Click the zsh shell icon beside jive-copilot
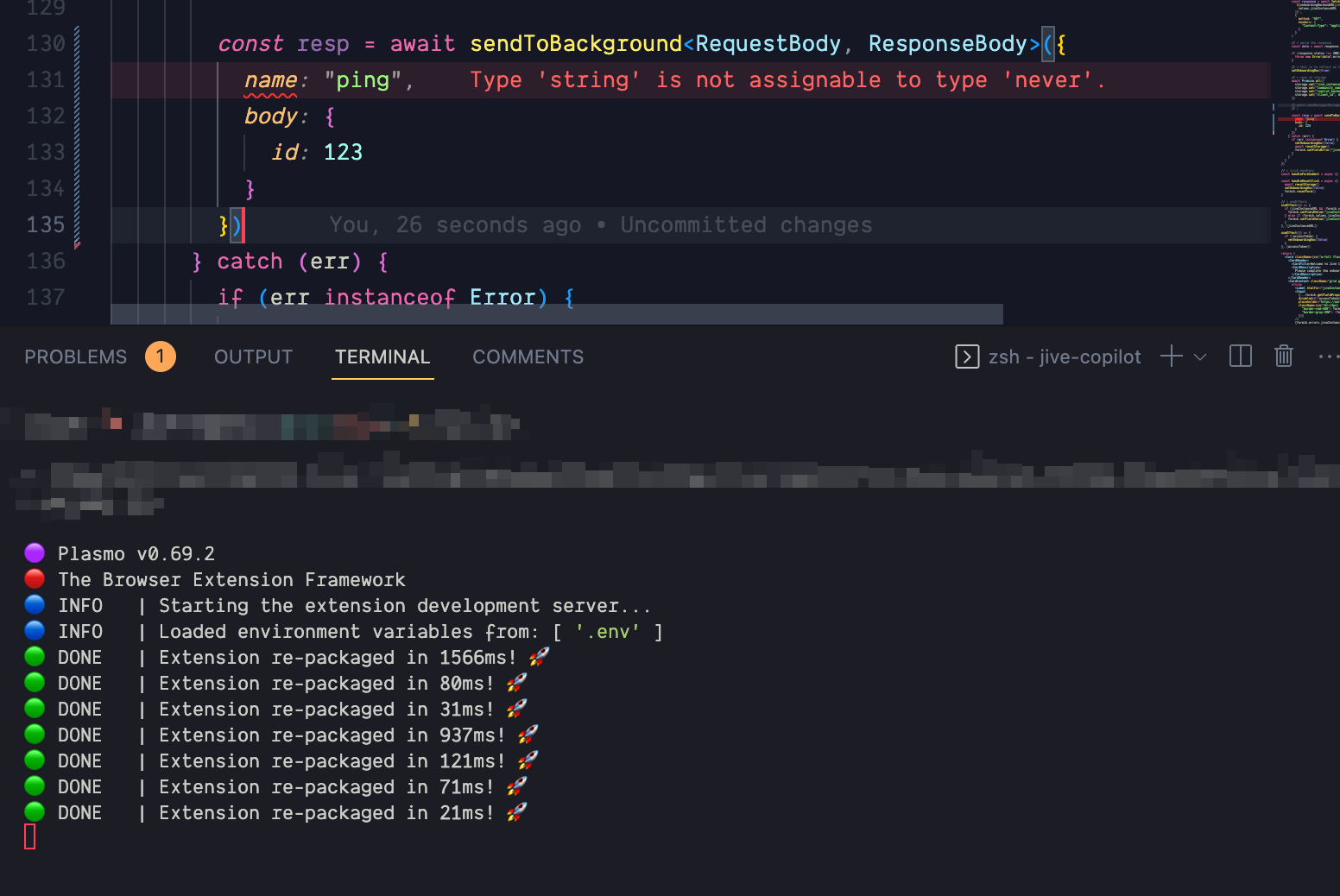1340x896 pixels. point(966,356)
